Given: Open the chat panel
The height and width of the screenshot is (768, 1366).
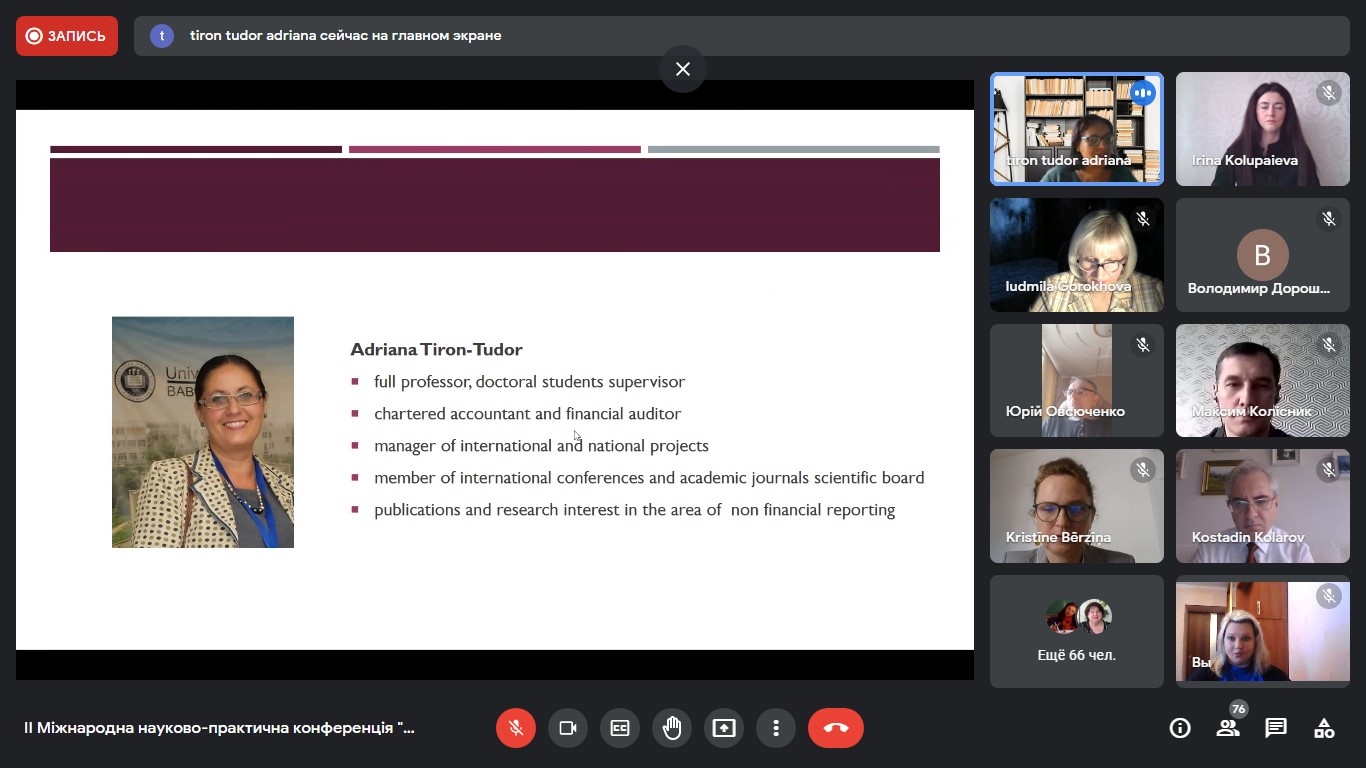Looking at the screenshot, I should click(x=1276, y=728).
